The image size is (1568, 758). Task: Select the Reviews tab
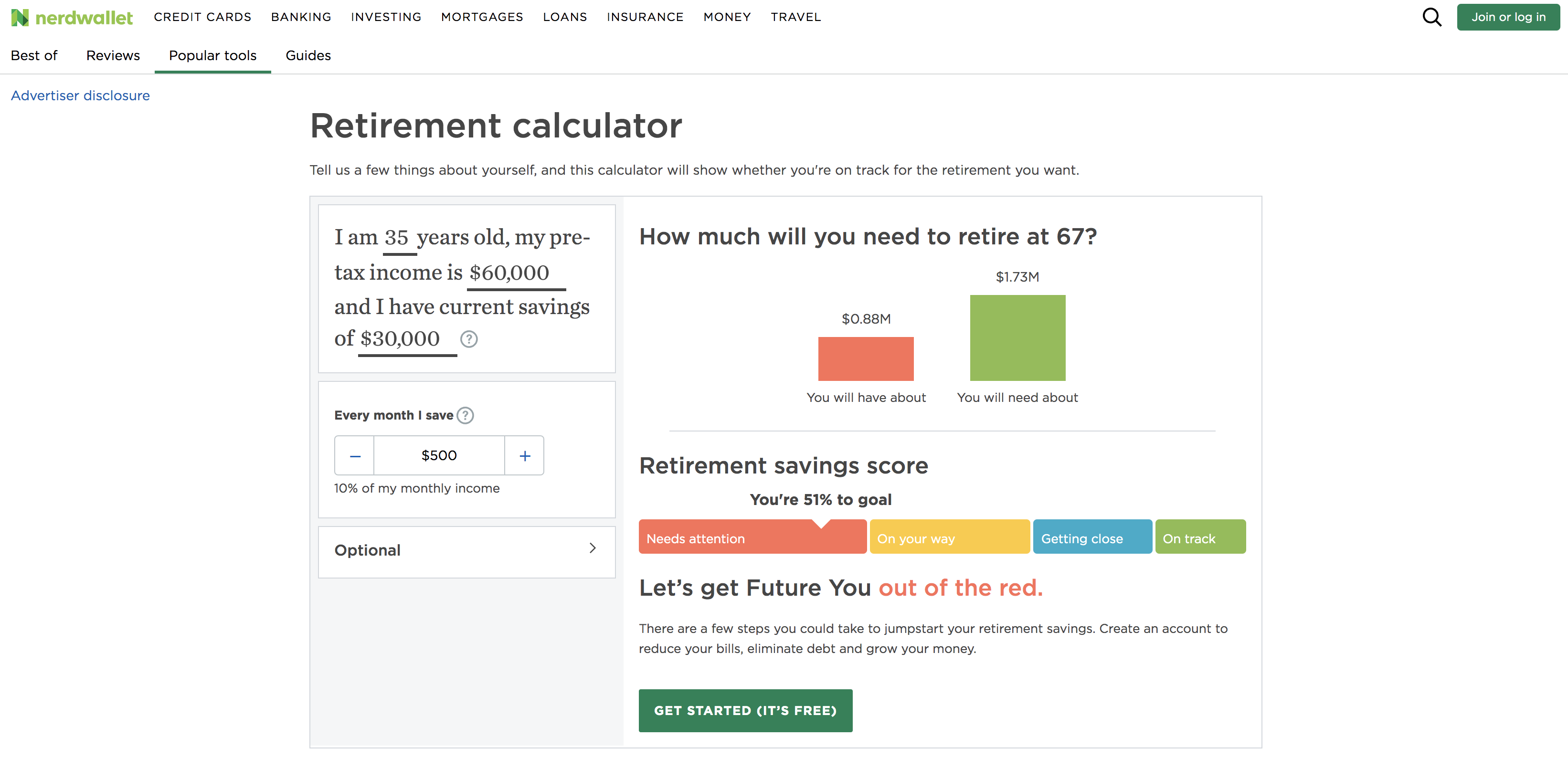point(113,55)
